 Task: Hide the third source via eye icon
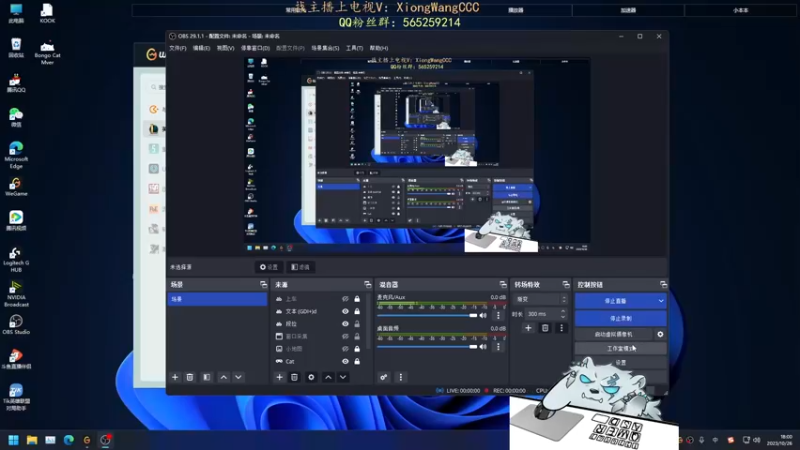click(345, 324)
